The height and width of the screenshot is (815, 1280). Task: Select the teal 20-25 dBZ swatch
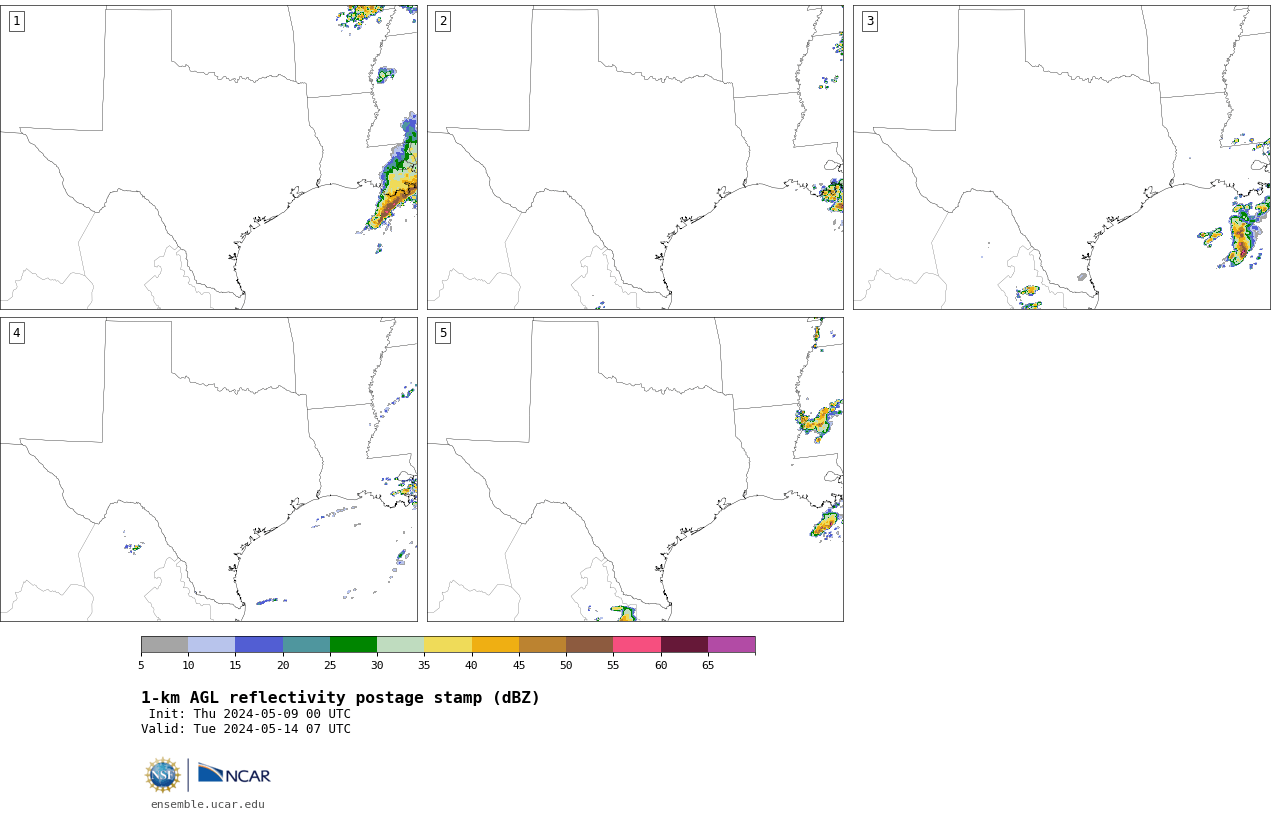click(306, 644)
